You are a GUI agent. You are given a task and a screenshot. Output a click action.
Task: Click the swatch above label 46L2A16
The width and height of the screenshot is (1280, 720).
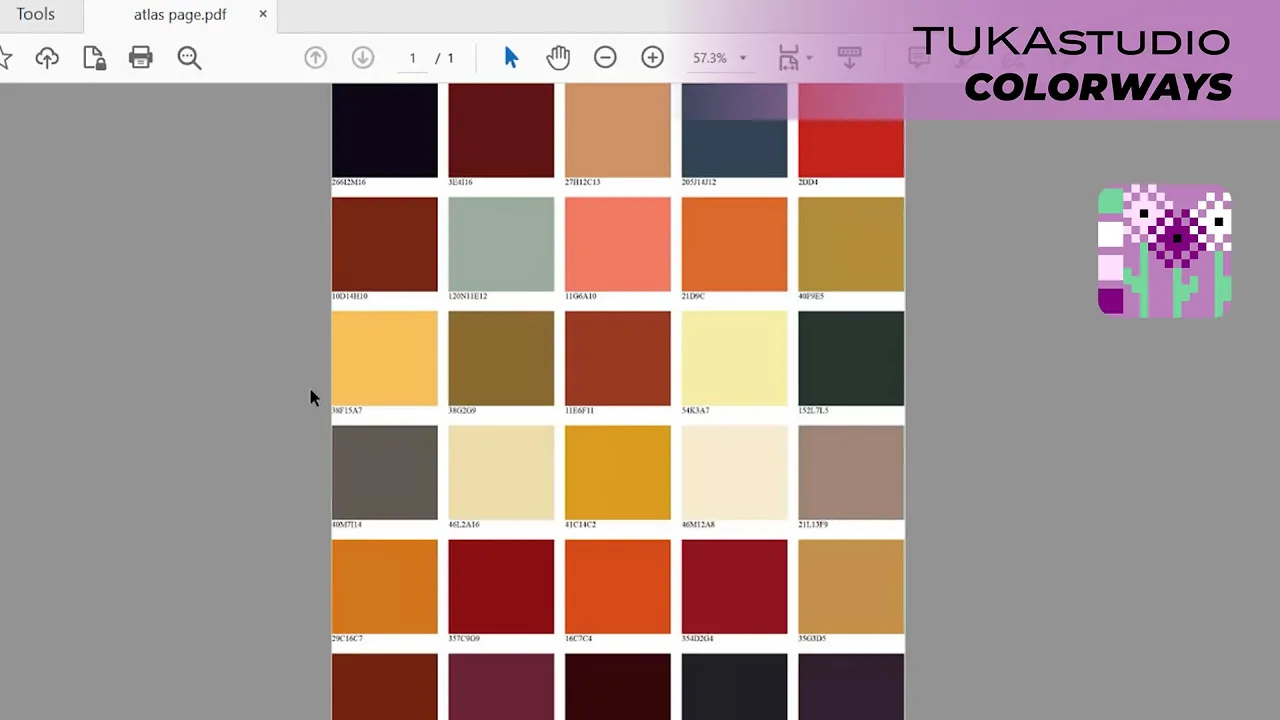click(x=501, y=472)
